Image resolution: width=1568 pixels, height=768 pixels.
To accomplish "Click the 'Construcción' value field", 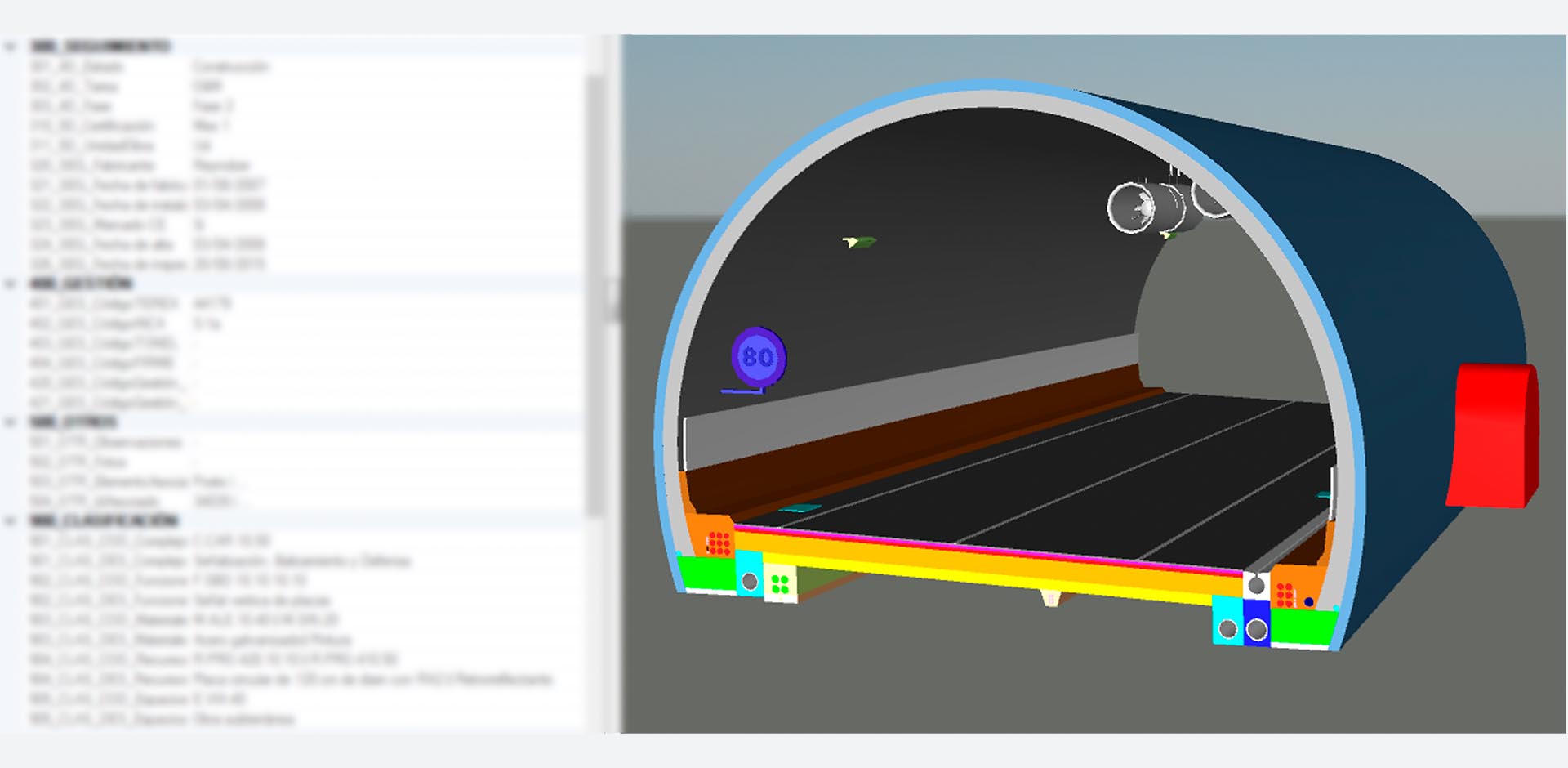I will (231, 66).
